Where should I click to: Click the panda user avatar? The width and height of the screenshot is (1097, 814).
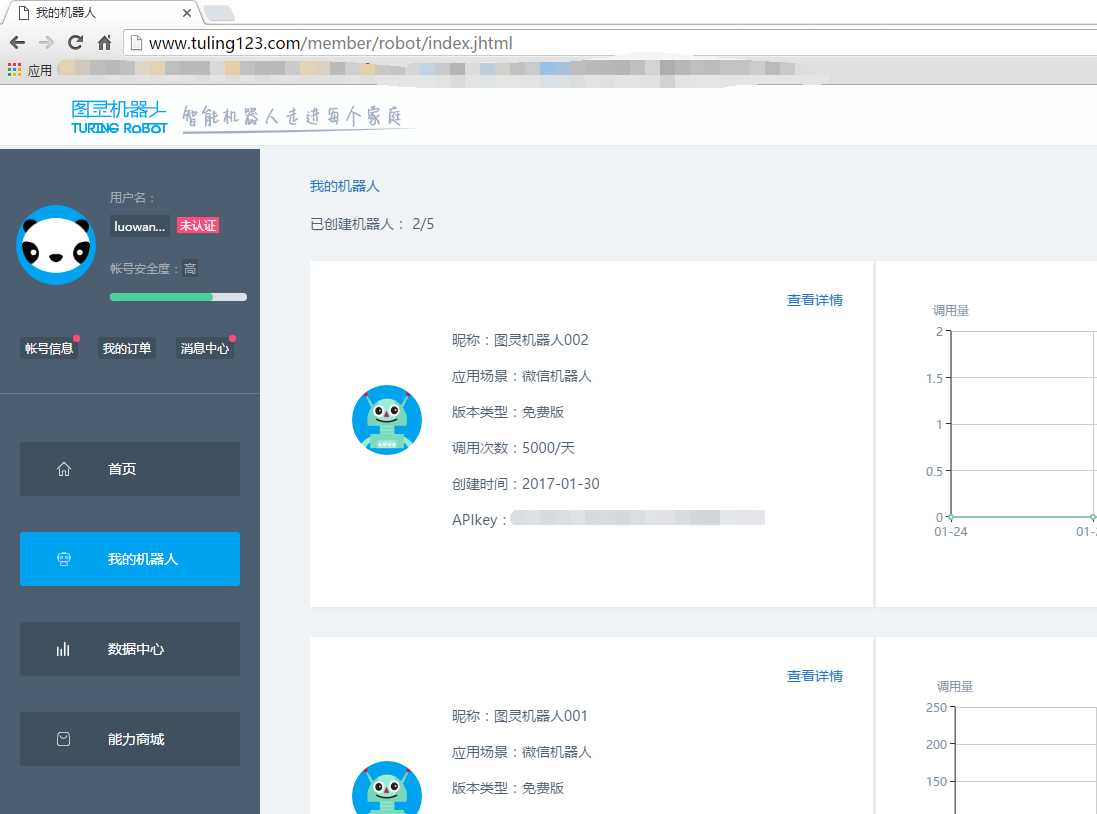(56, 245)
